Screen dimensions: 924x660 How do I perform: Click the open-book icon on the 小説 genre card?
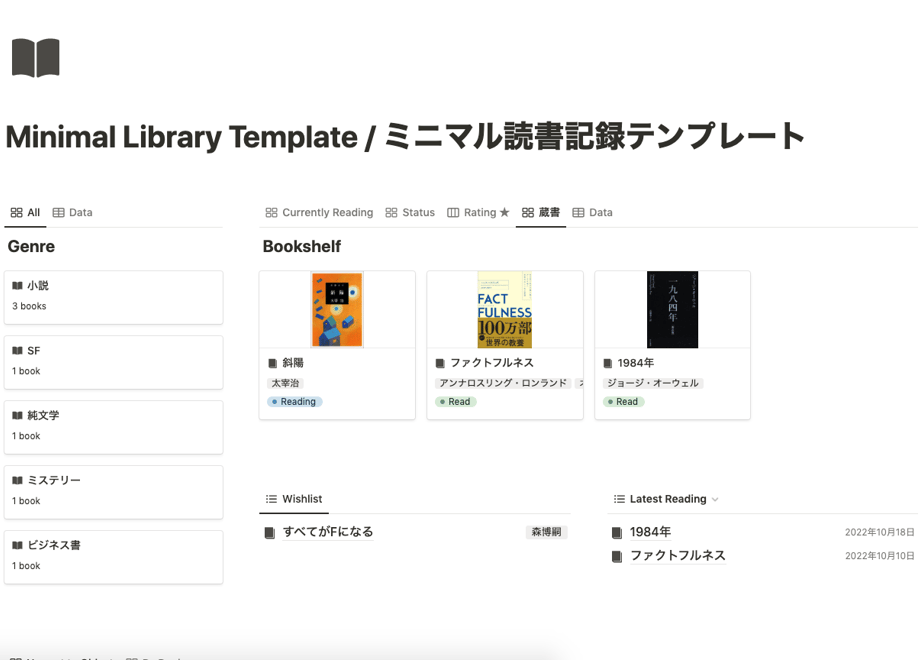(17, 286)
